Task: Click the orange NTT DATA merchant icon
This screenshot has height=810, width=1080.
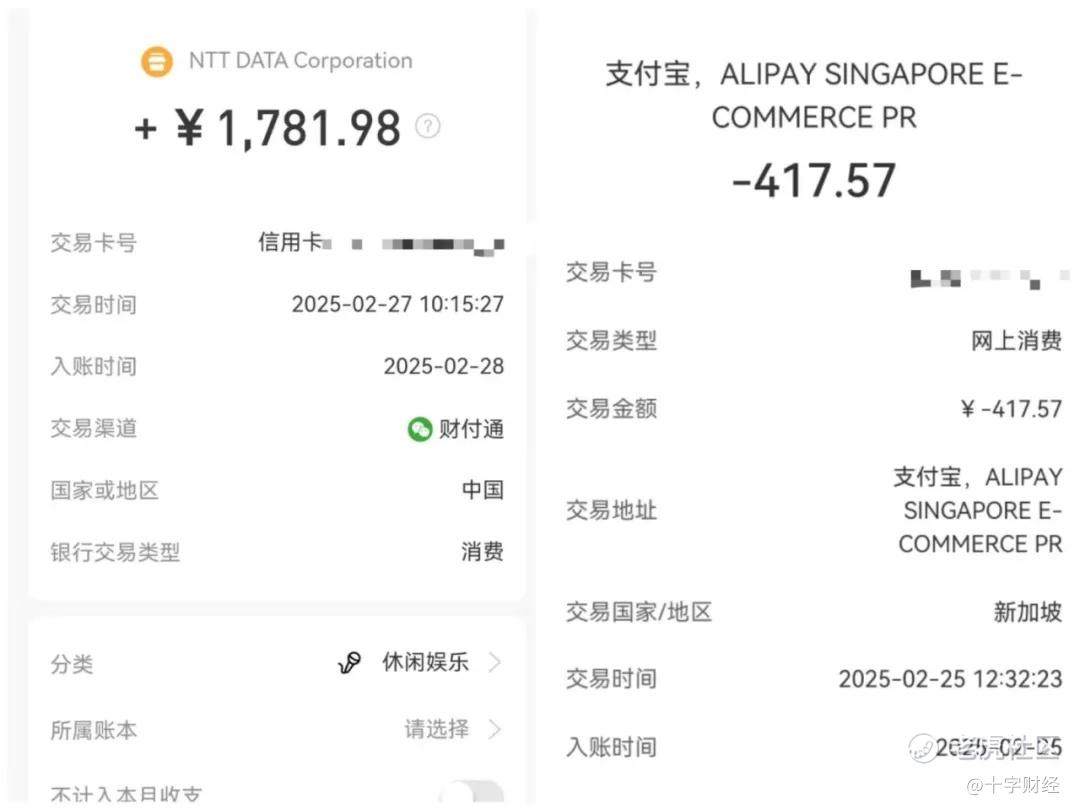Action: coord(157,61)
